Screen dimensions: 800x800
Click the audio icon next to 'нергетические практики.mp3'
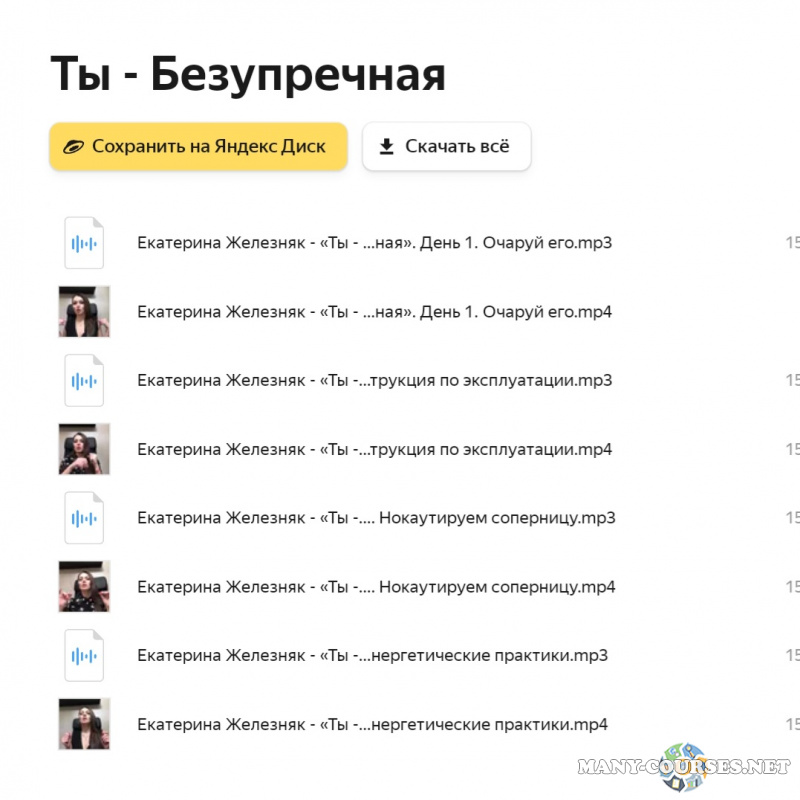click(84, 655)
